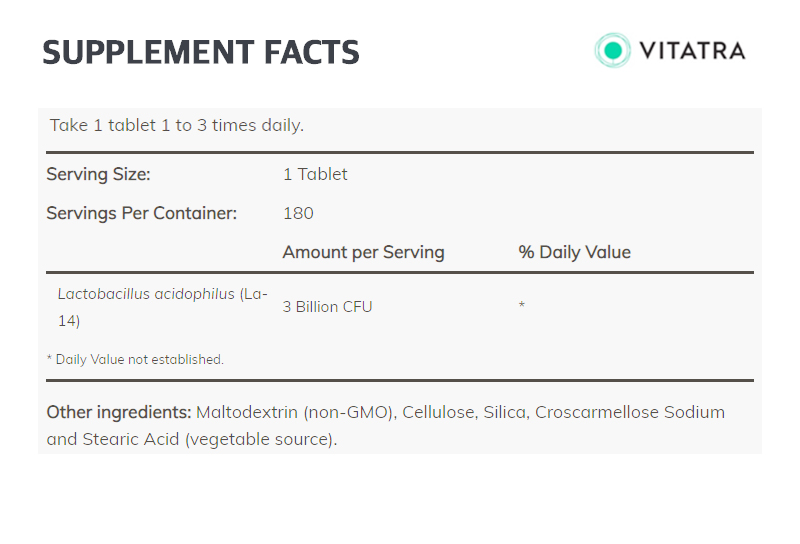Click the Croscarmellose Sodium ingredient text
The image size is (800, 544).
[630, 412]
